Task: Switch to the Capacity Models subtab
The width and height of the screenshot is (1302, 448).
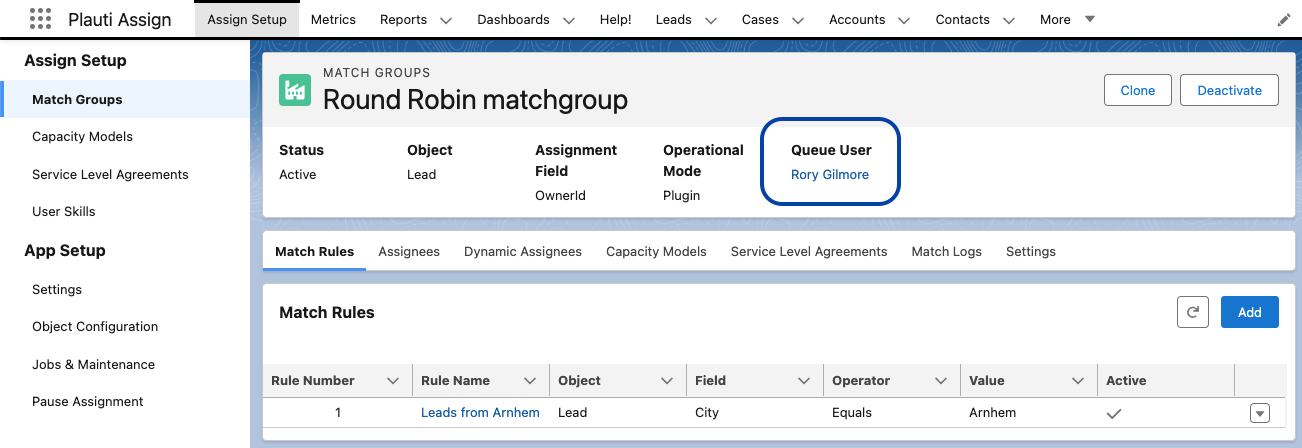Action: point(656,252)
